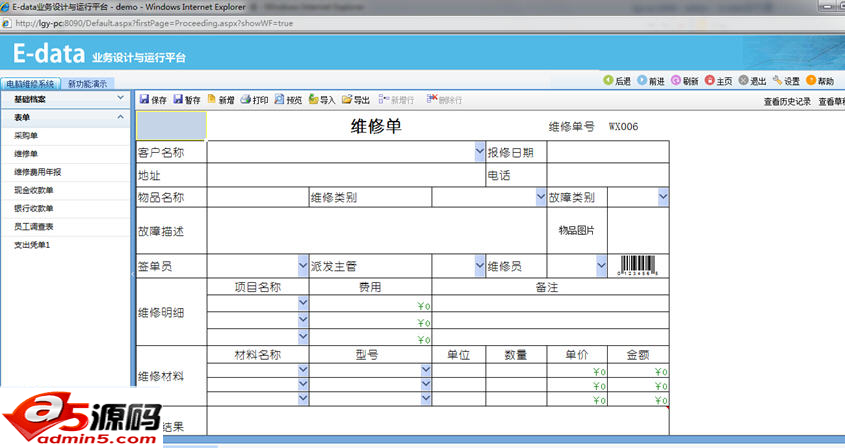This screenshot has width=845, height=448.
Task: Click the Refresh (刷新) icon
Action: point(677,81)
